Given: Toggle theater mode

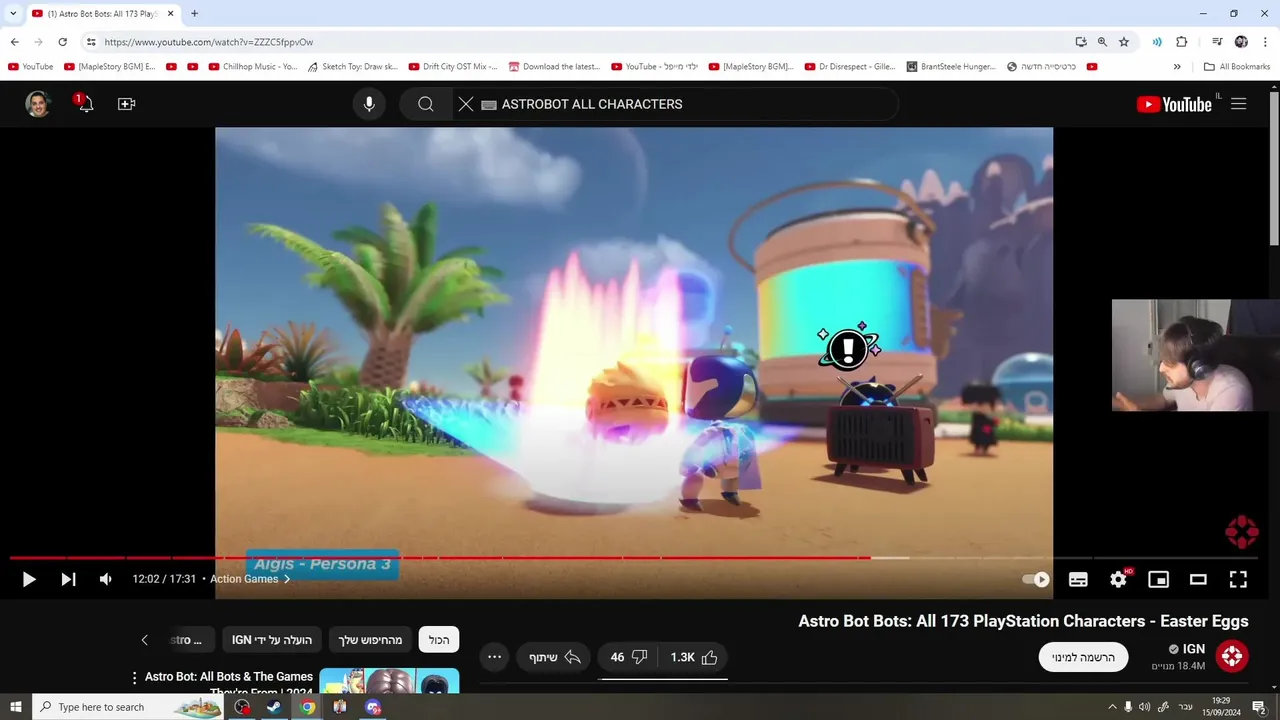Looking at the screenshot, I should [x=1198, y=579].
